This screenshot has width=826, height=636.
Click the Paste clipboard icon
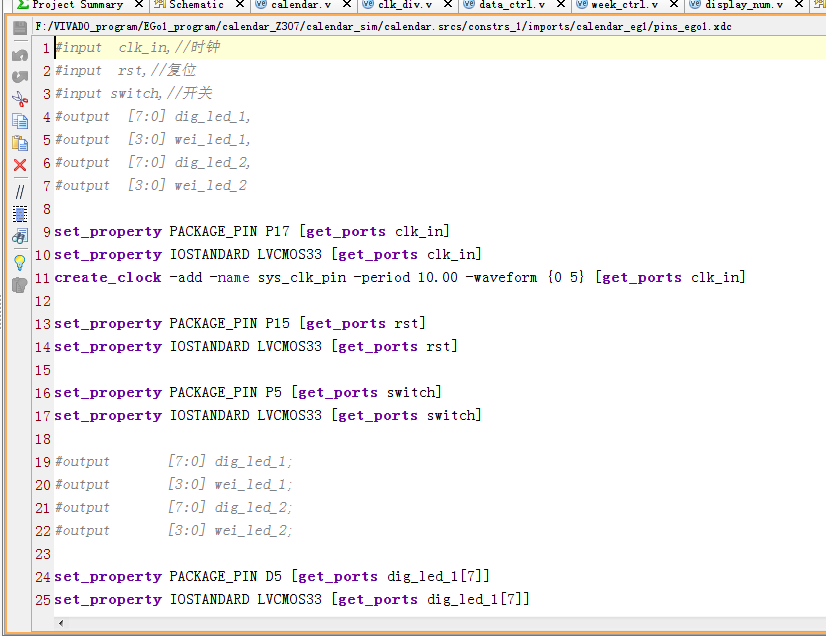click(x=19, y=143)
